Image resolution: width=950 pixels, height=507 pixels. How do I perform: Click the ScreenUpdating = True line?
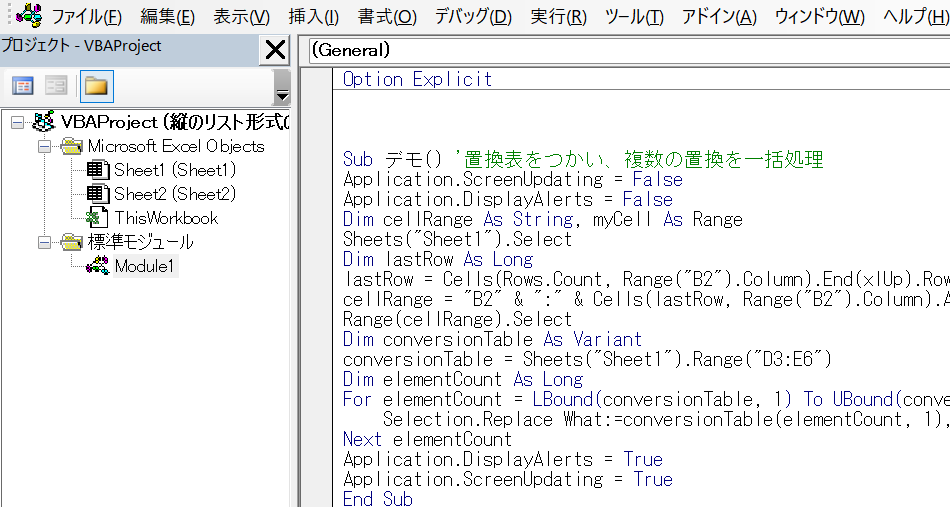point(508,479)
